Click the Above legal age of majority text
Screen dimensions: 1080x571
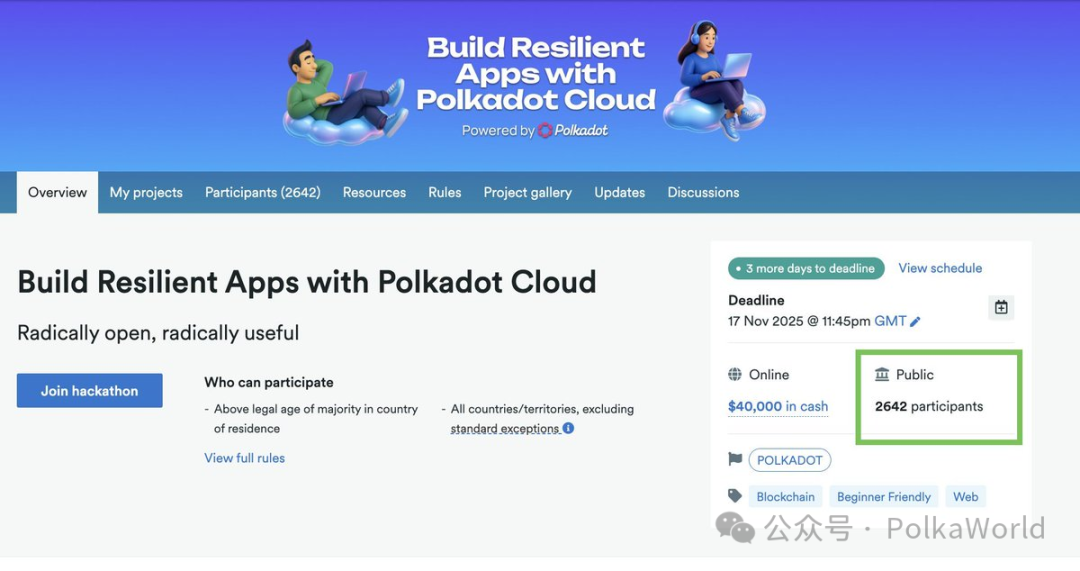(x=315, y=418)
